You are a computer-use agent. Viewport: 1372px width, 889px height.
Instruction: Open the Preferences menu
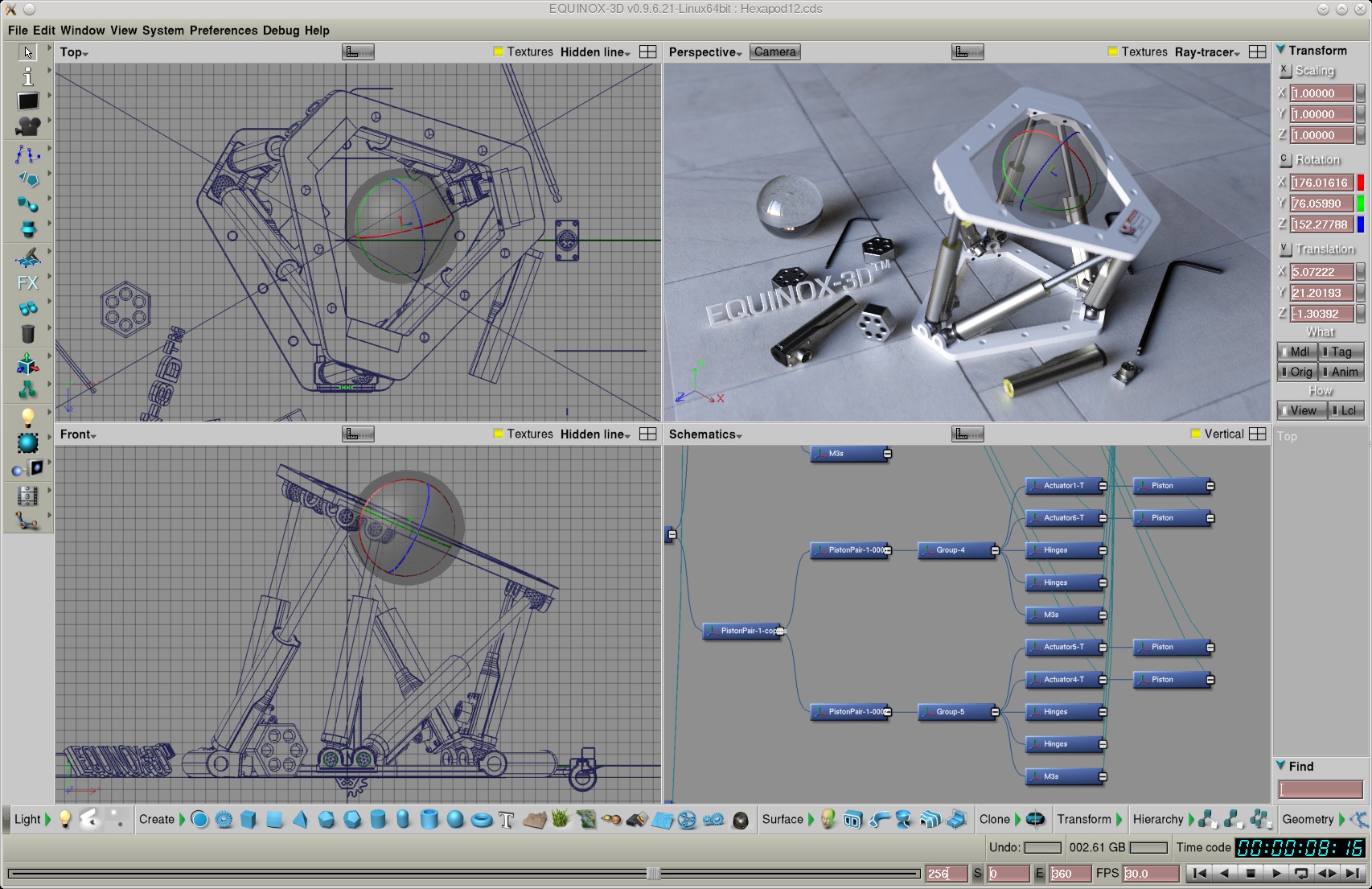[x=224, y=31]
